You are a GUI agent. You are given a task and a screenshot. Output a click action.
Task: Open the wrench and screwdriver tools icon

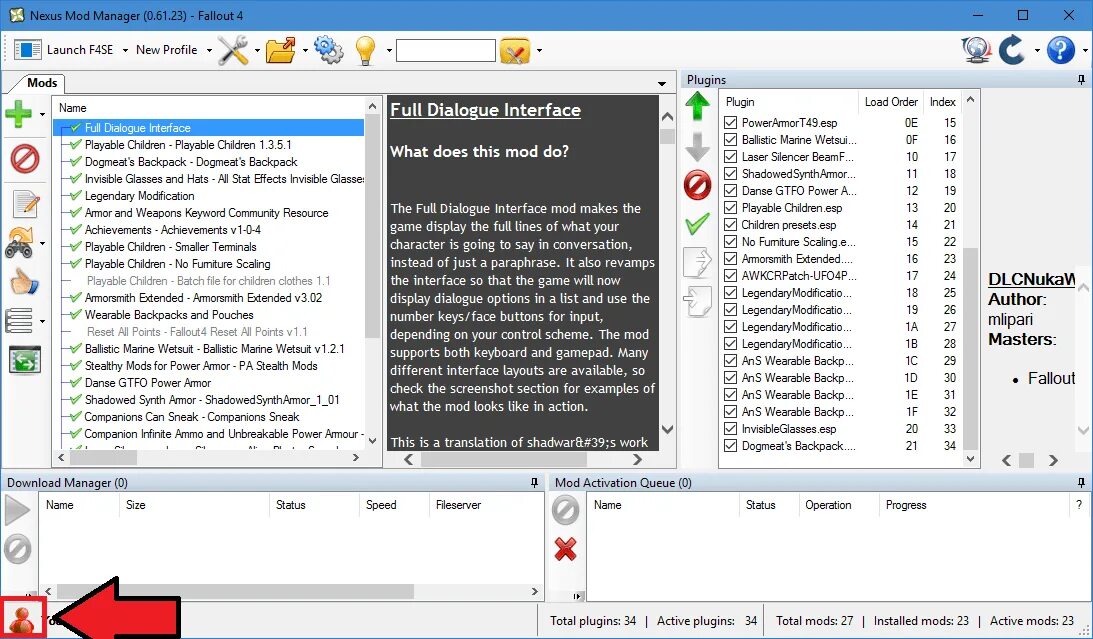[233, 50]
